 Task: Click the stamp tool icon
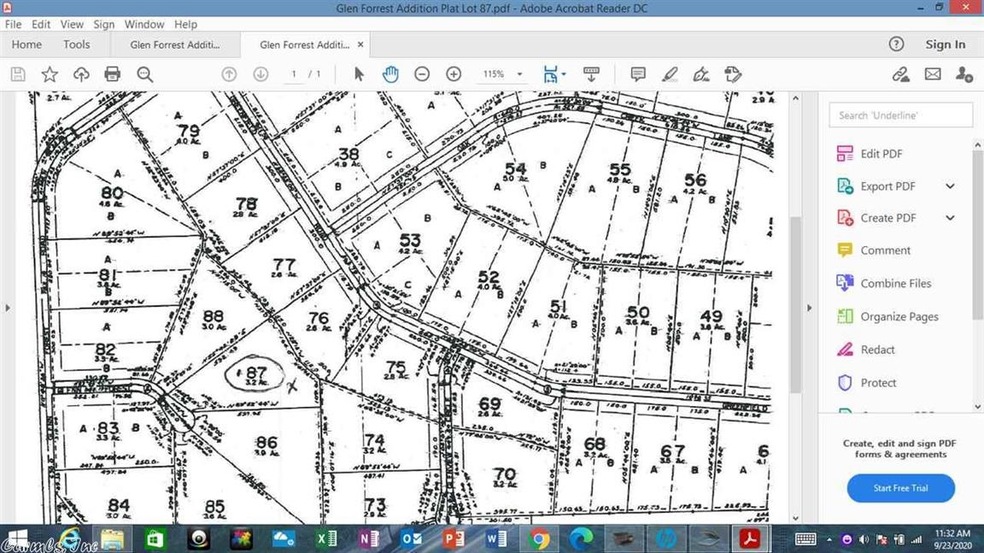tap(732, 74)
